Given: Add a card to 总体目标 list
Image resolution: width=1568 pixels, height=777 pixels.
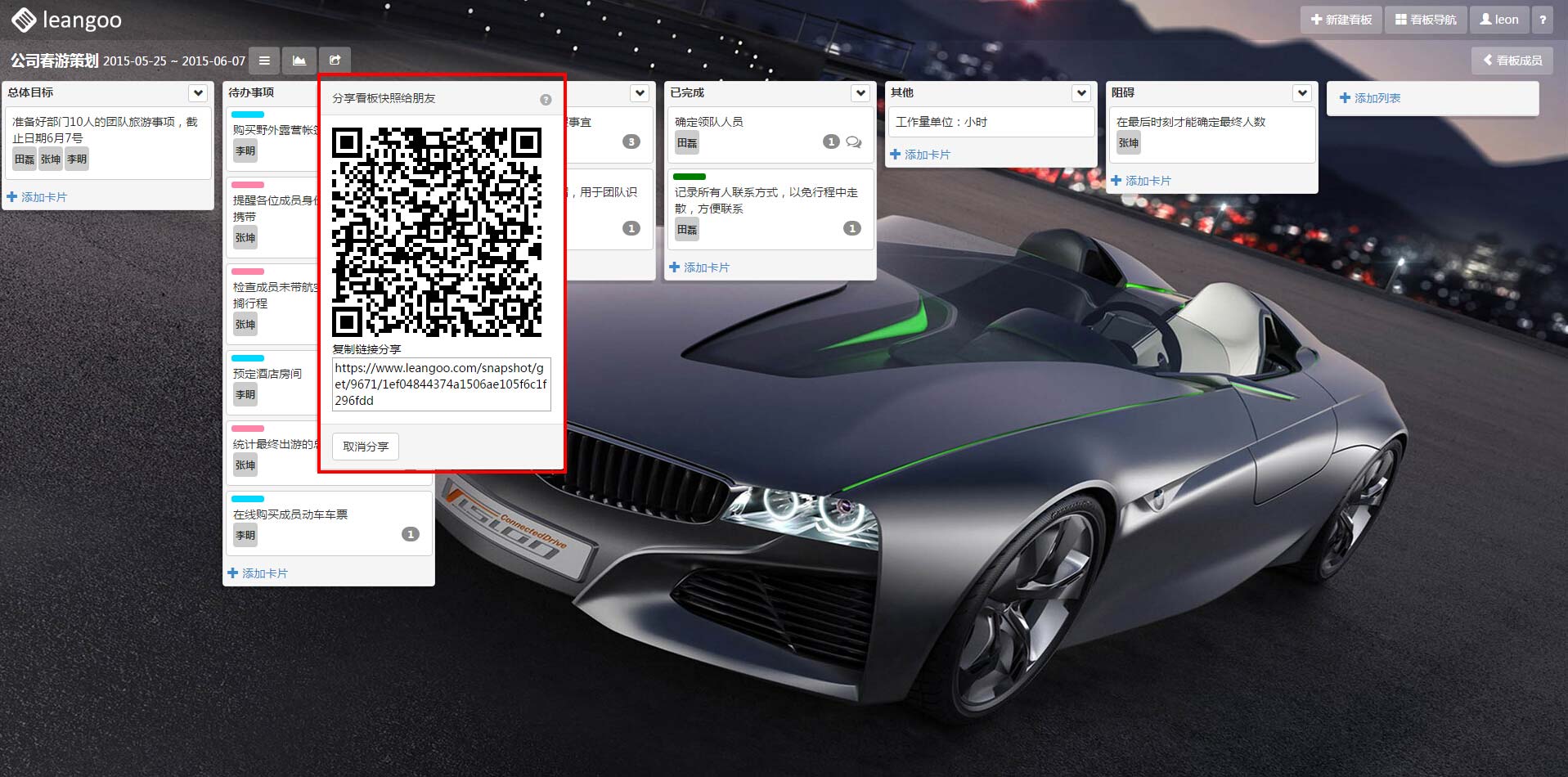Looking at the screenshot, I should [x=37, y=197].
